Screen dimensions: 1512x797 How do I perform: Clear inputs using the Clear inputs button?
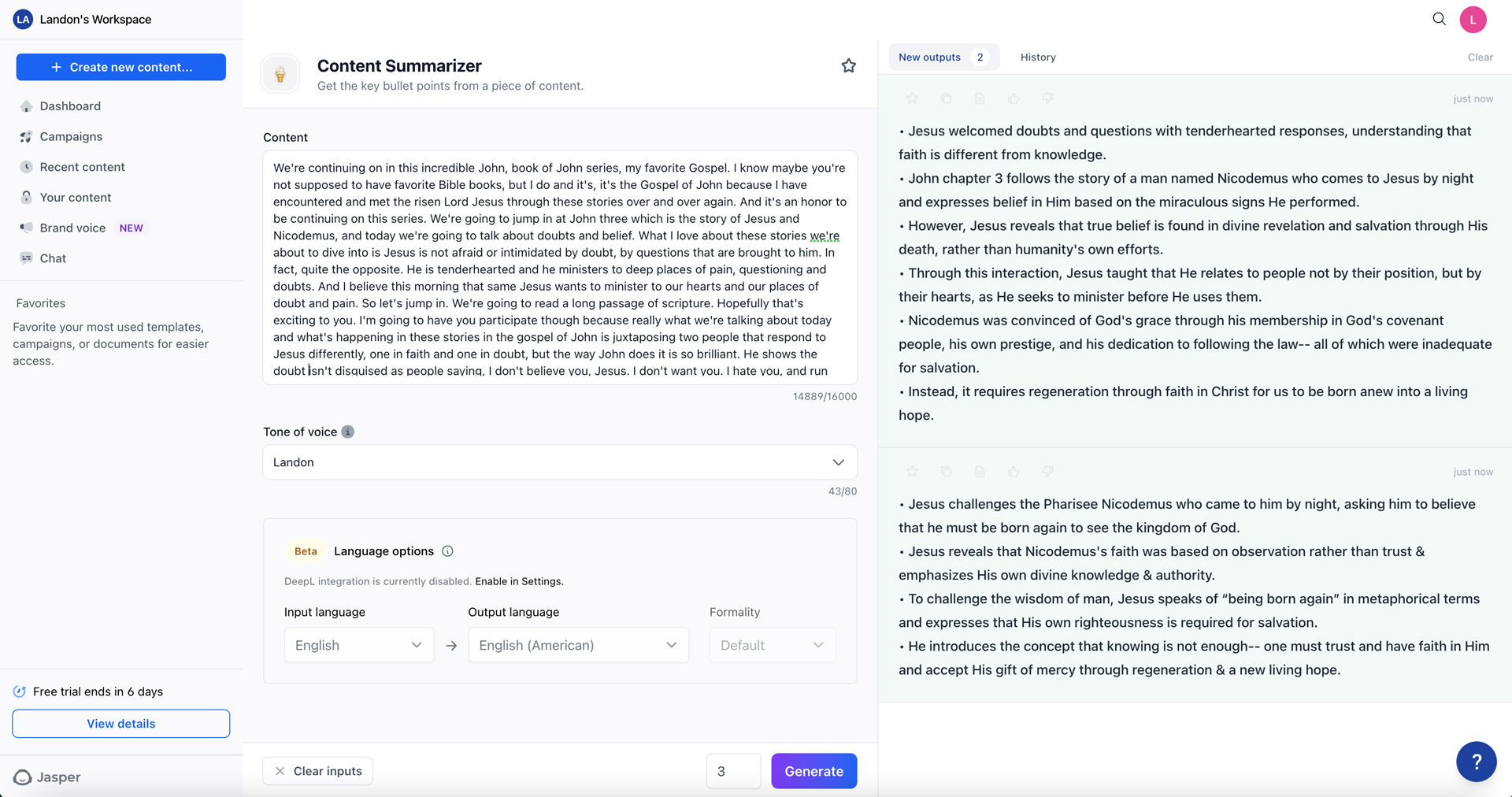click(x=318, y=771)
